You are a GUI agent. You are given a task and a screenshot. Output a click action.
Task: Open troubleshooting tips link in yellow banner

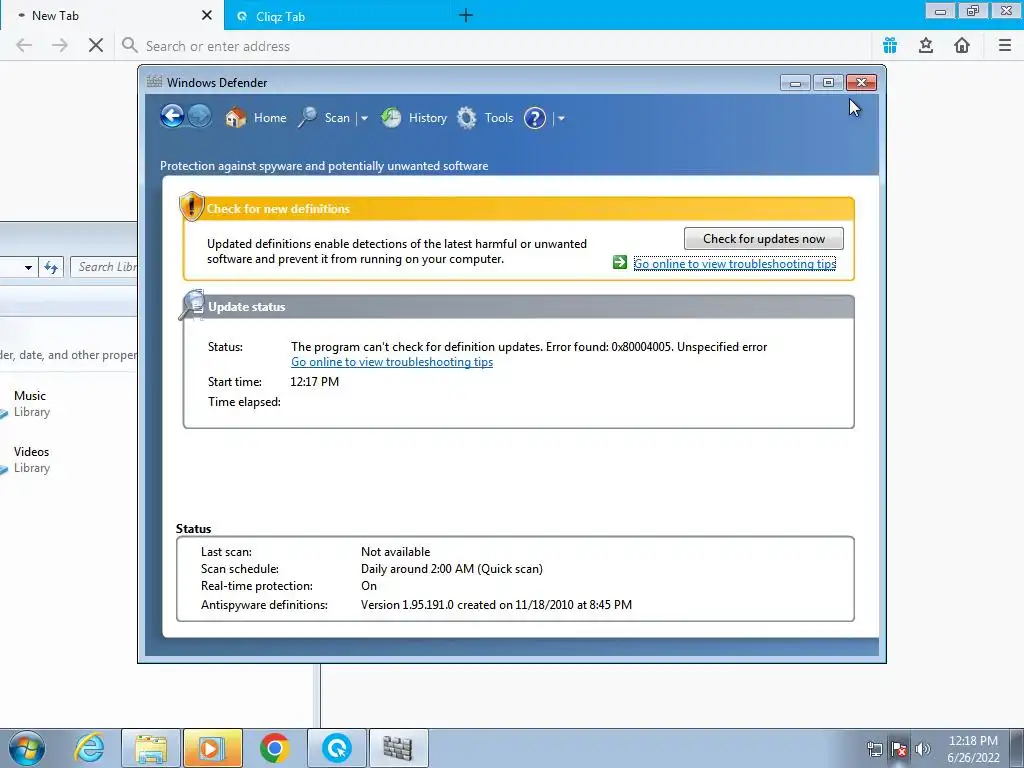pos(735,264)
